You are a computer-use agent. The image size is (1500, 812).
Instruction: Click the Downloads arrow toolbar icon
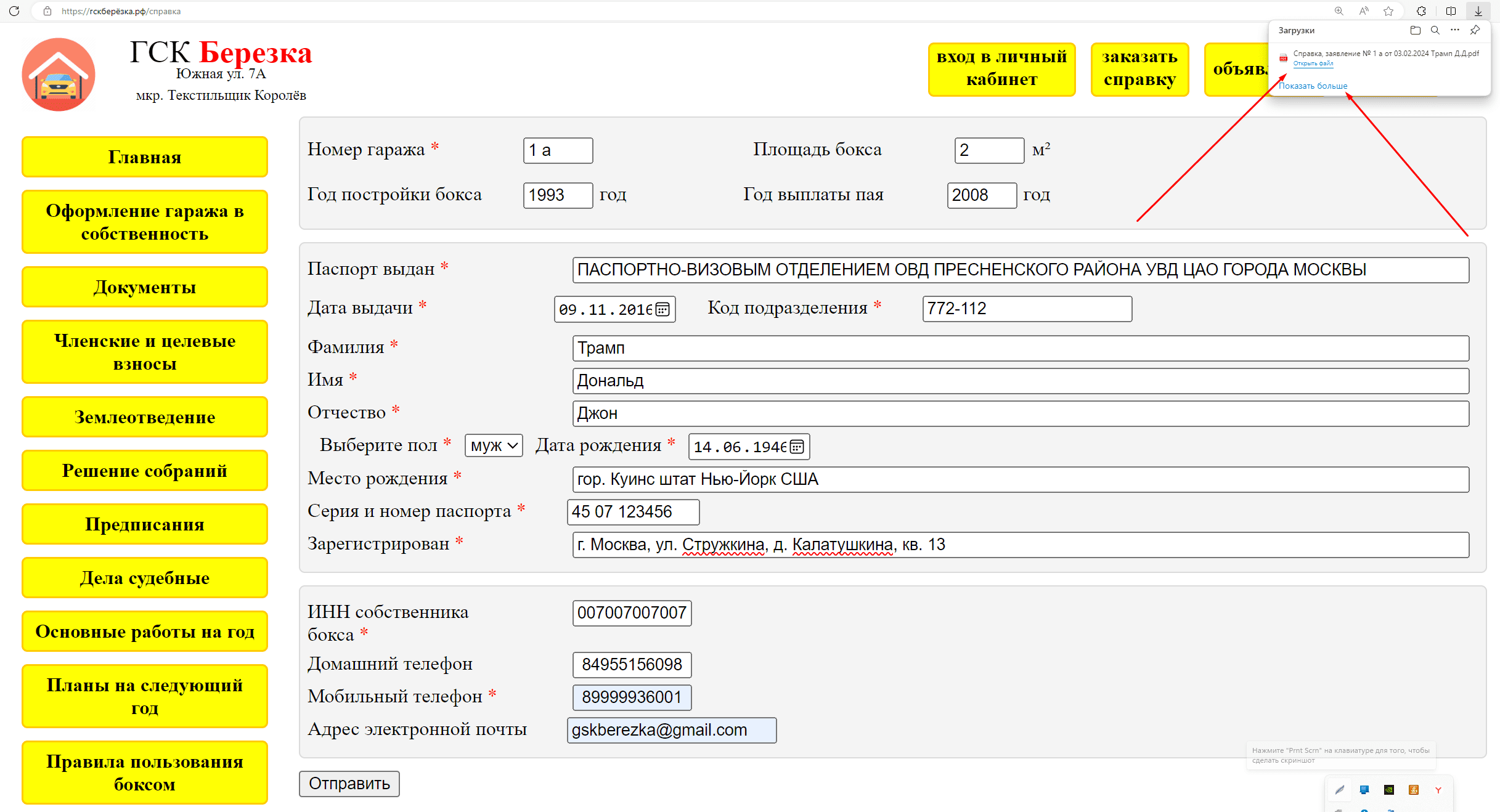(x=1478, y=11)
